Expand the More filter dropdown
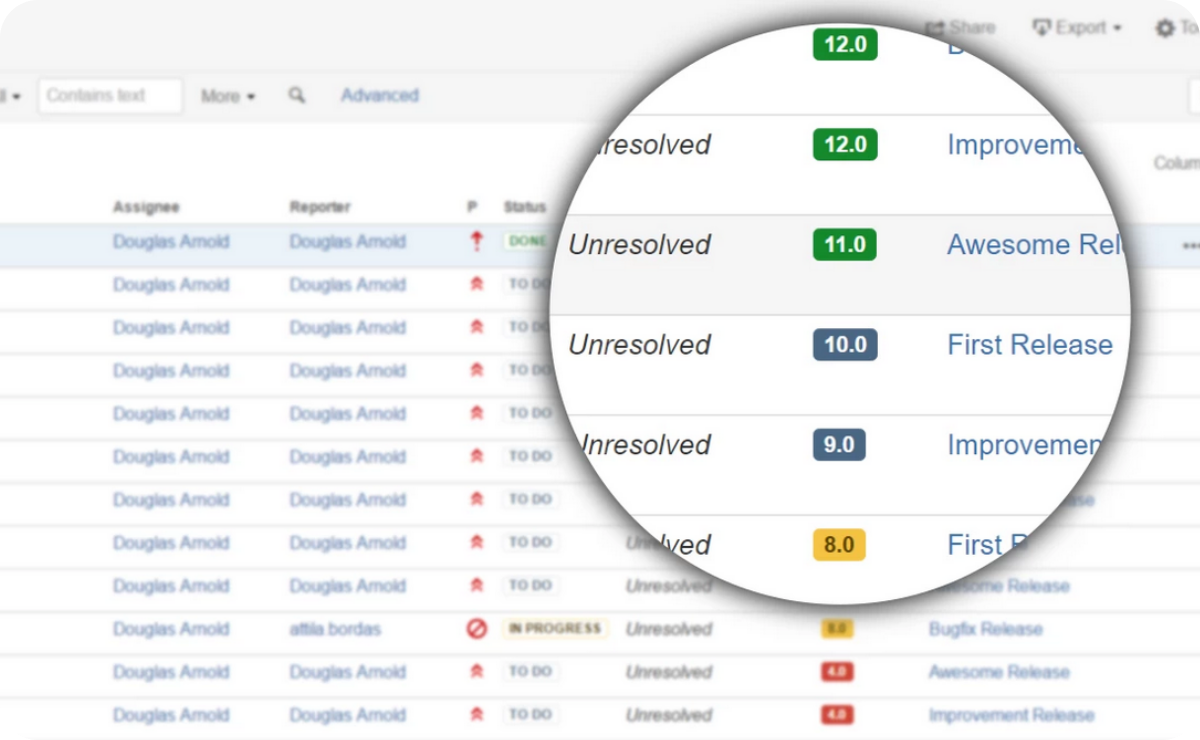1200x740 pixels. pyautogui.click(x=228, y=95)
